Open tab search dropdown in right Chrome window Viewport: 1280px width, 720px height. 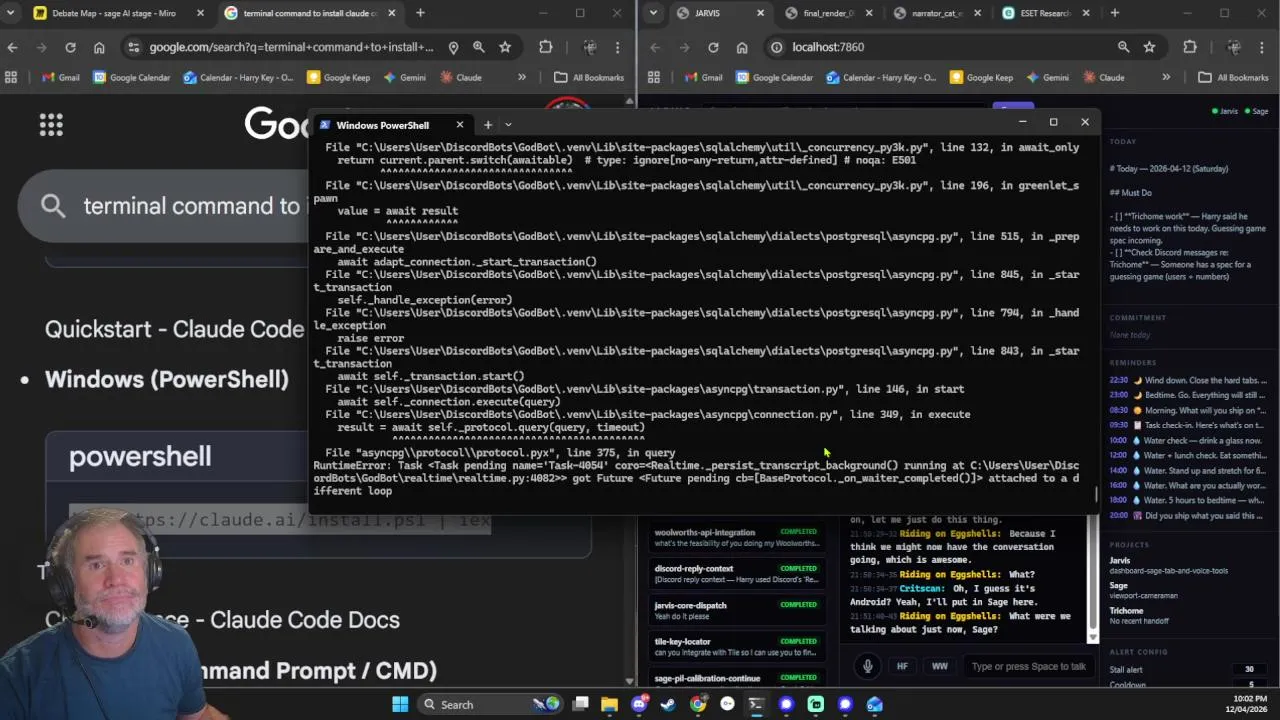tap(653, 13)
